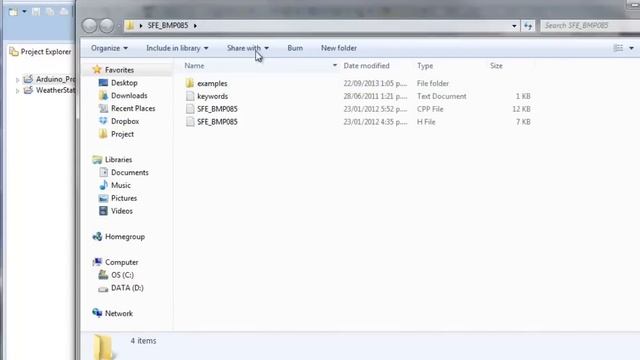Click the New icon in Eclipse toolbar
The height and width of the screenshot is (360, 640).
[13, 12]
